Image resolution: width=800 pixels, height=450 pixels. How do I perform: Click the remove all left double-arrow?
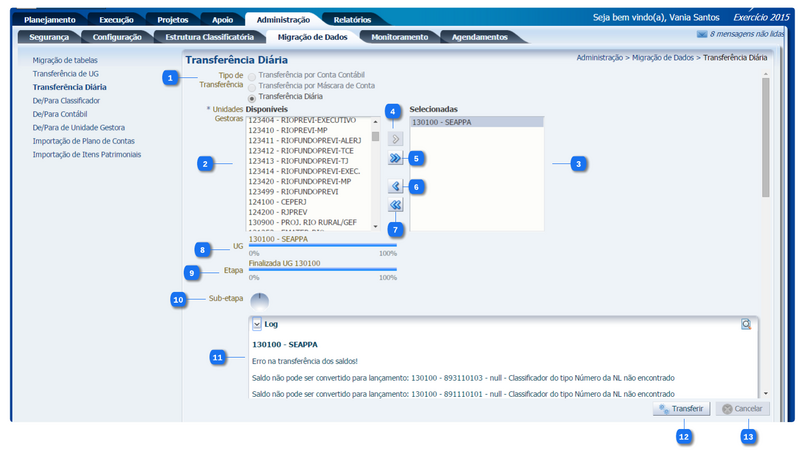(395, 205)
